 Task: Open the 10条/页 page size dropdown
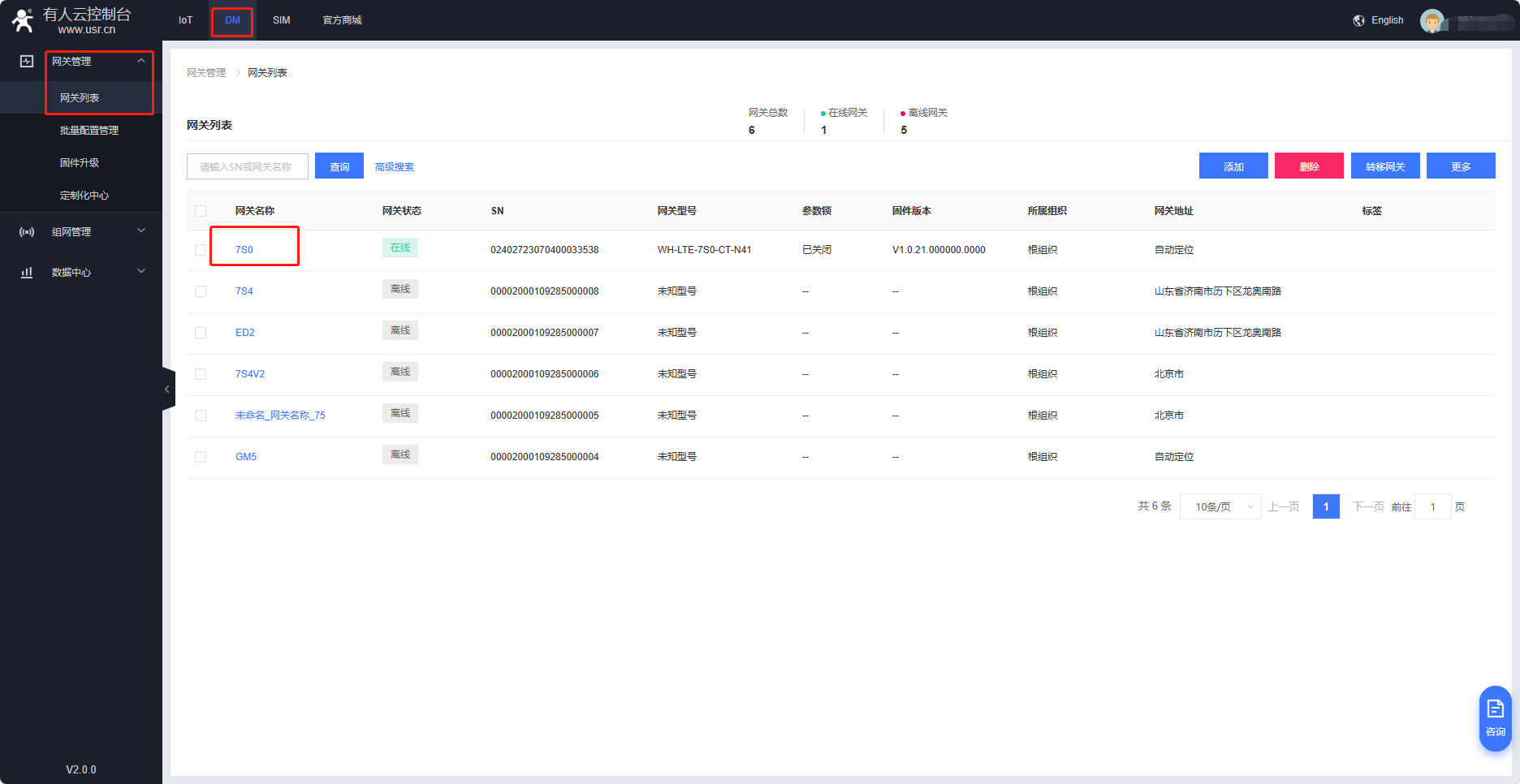tap(1220, 506)
